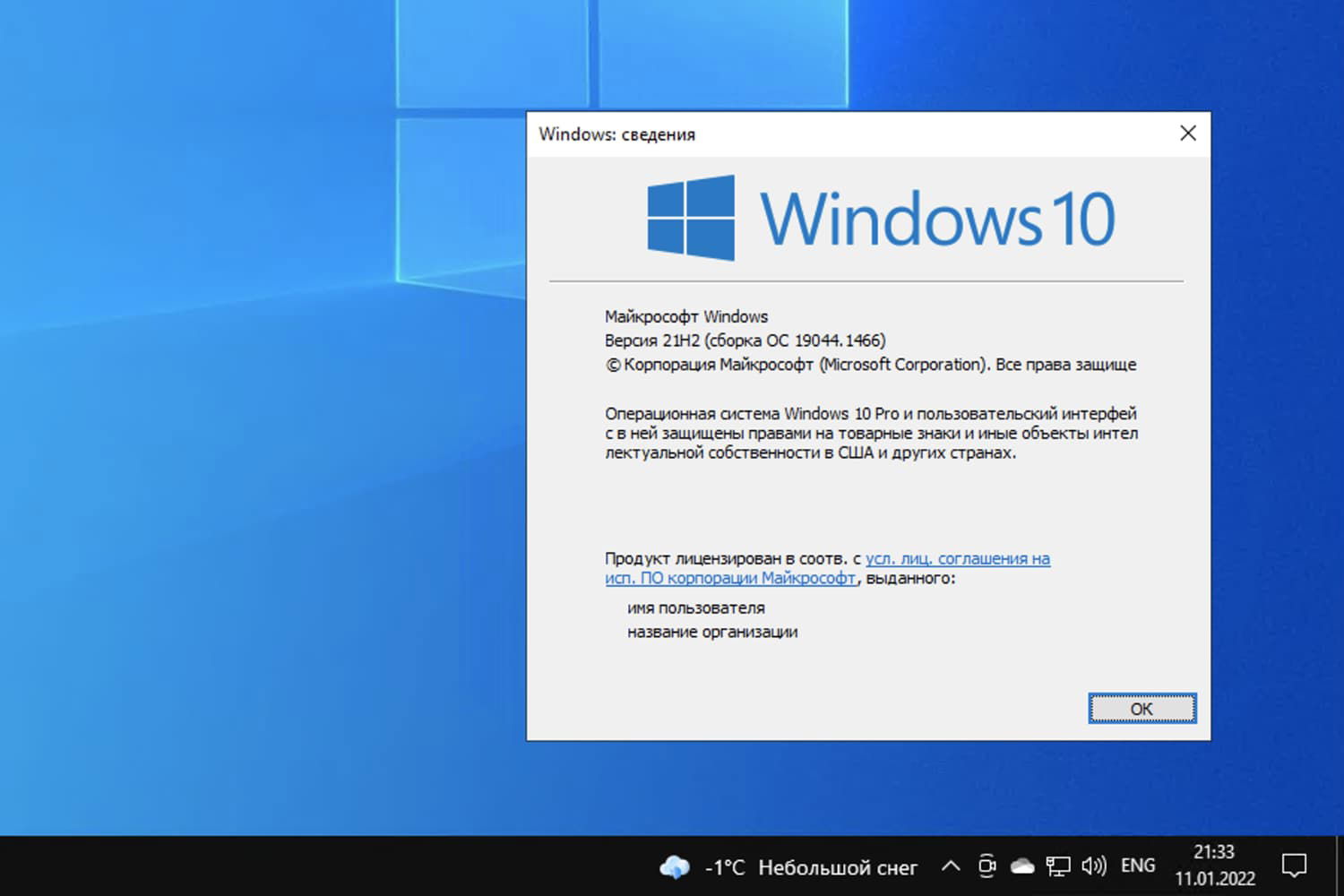Click the date 11.01.2022

tap(1217, 876)
